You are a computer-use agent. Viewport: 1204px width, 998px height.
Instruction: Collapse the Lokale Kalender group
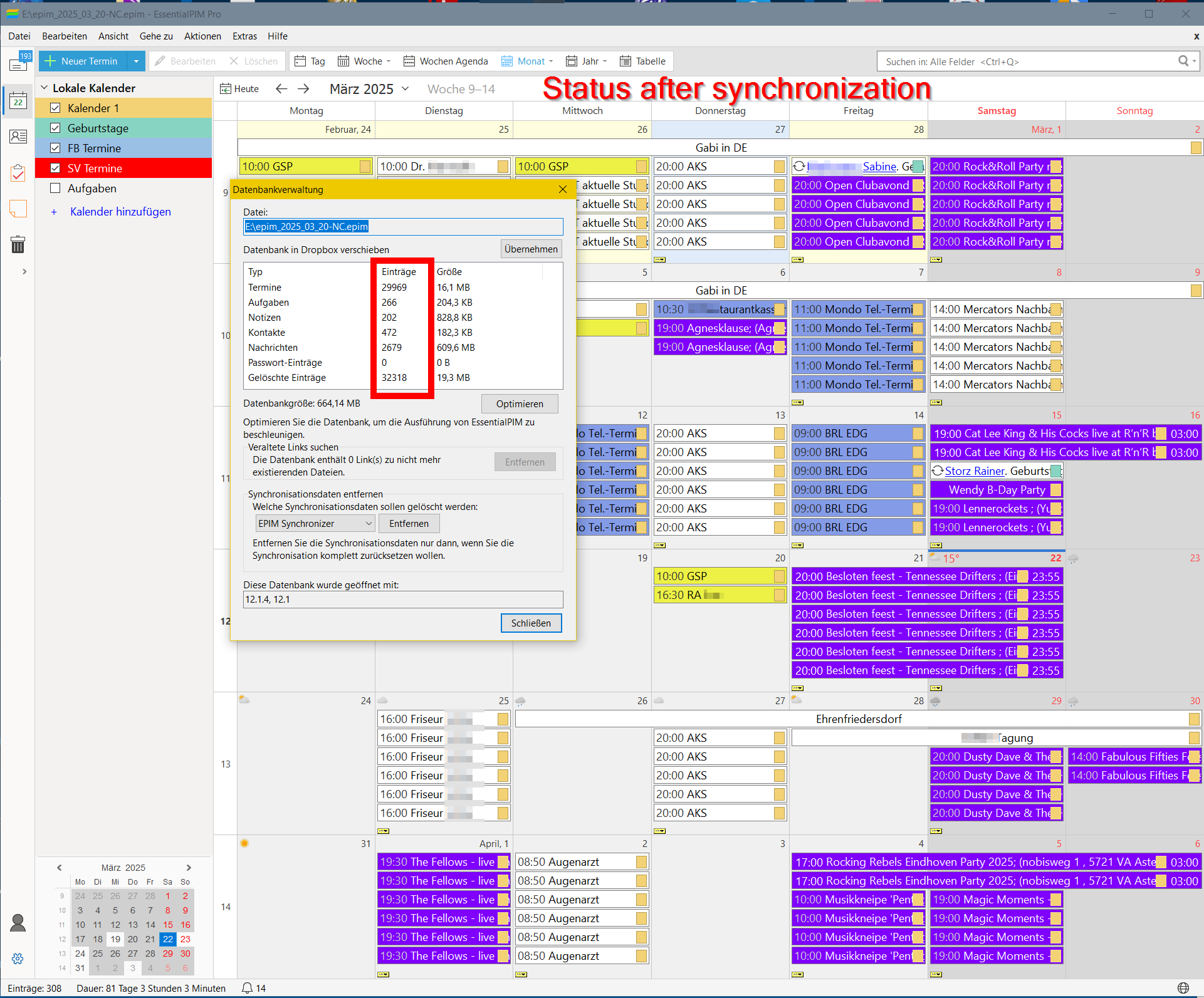point(44,88)
